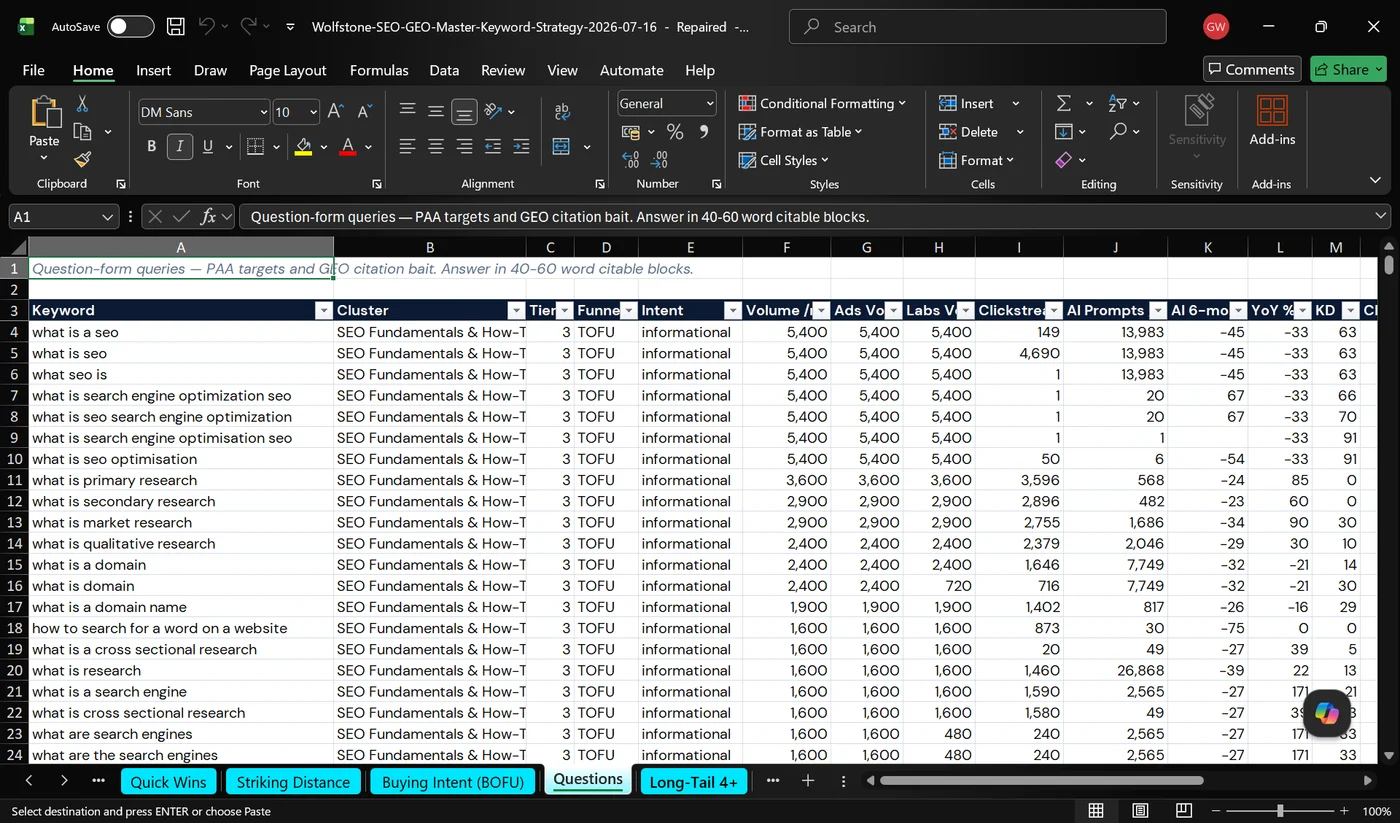The image size is (1400, 823).
Task: Click the Decrease Indent icon
Action: click(493, 146)
